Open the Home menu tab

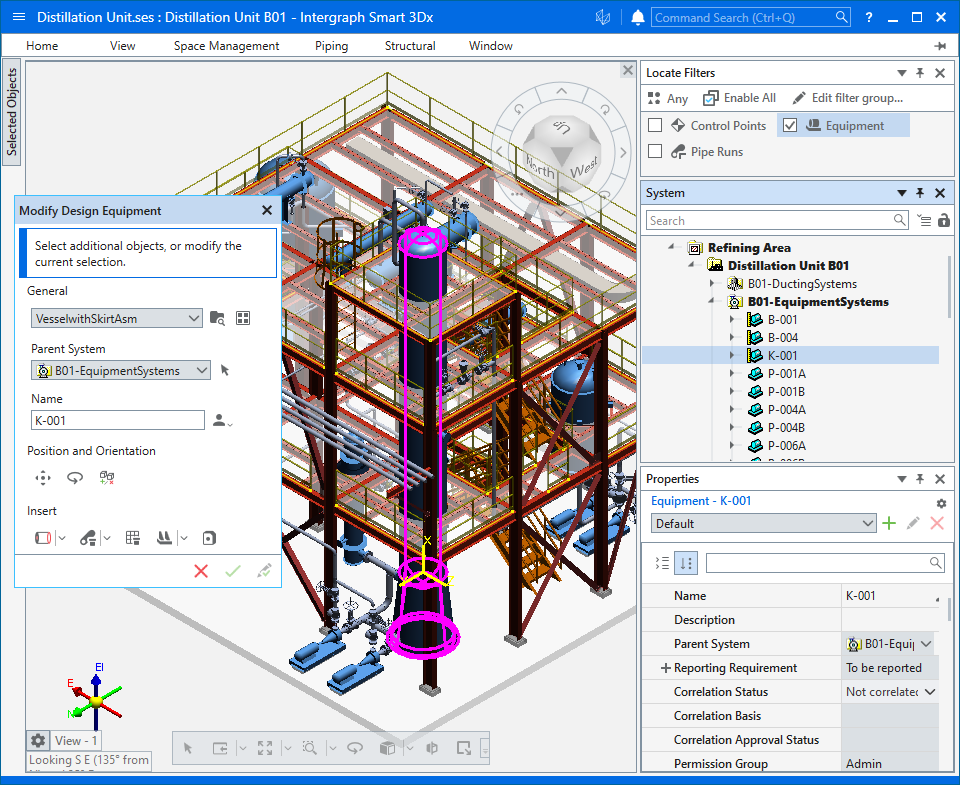pyautogui.click(x=42, y=46)
